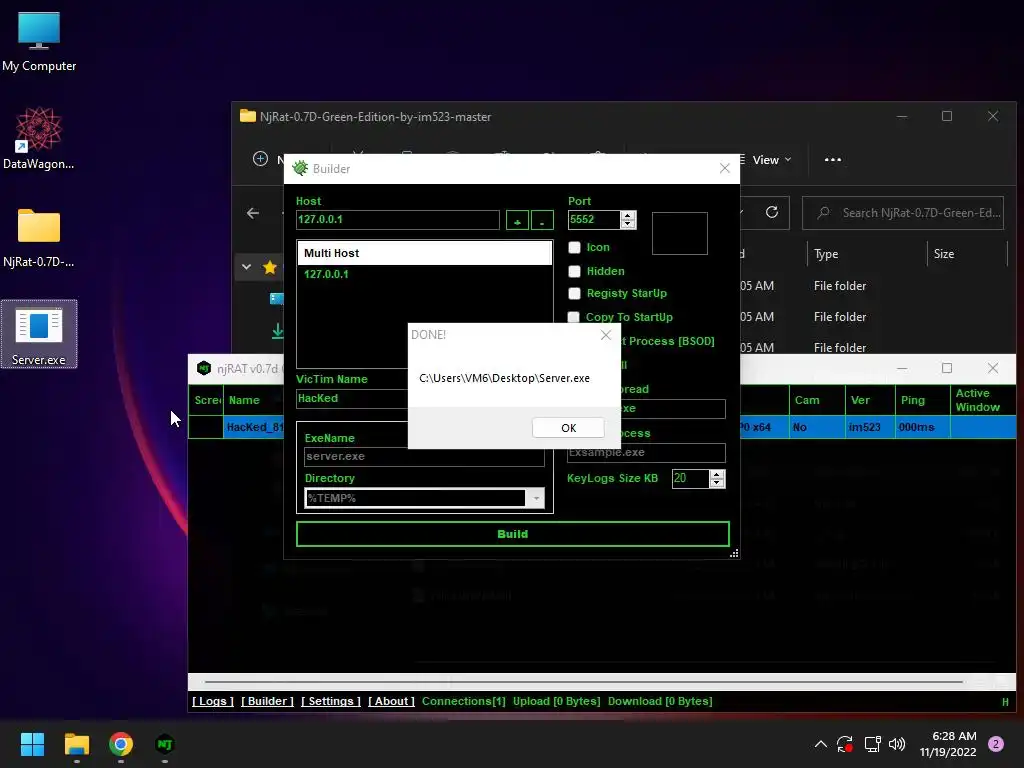Viewport: 1024px width, 768px height.
Task: Enable the Registy StartUp checkbox
Action: (x=575, y=293)
